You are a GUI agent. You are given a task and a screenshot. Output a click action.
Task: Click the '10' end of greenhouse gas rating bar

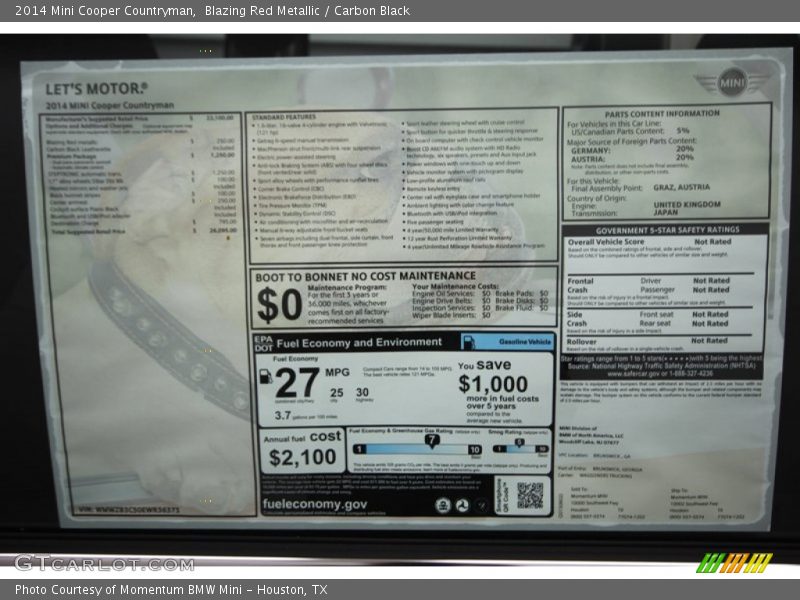tap(474, 449)
